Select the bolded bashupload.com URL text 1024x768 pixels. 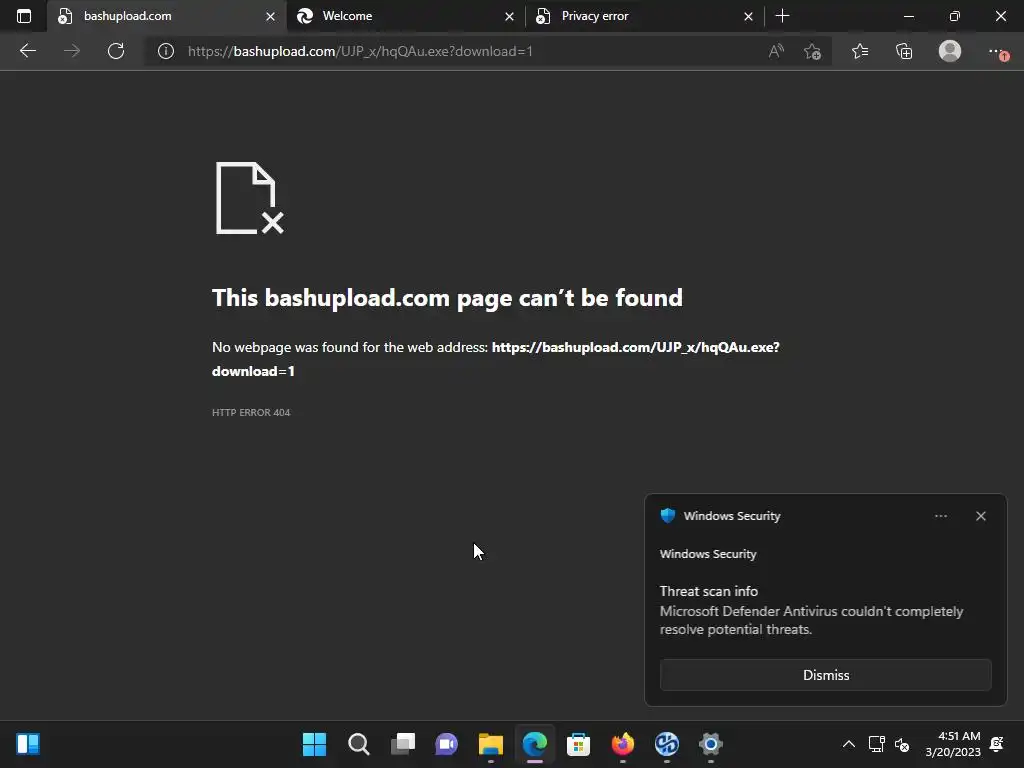point(496,359)
